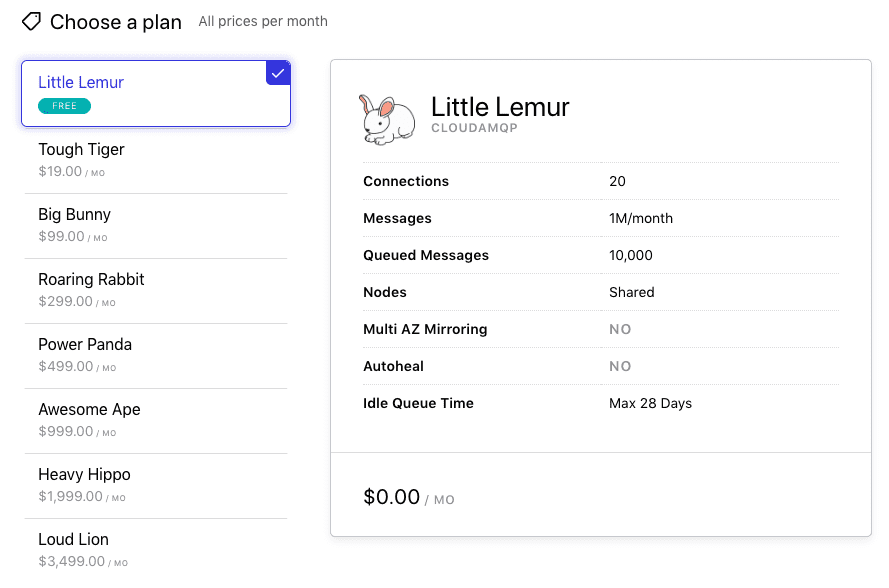
Task: Click the Little Lemur rabbit logo
Action: (387, 119)
